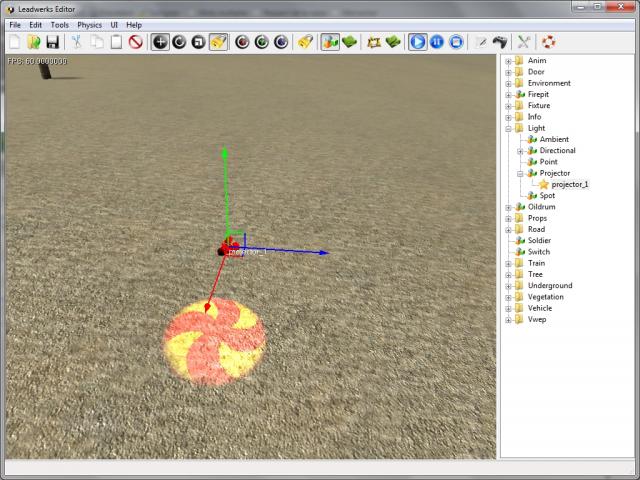Collapse the Light folder node
The height and width of the screenshot is (480, 640).
[508, 128]
